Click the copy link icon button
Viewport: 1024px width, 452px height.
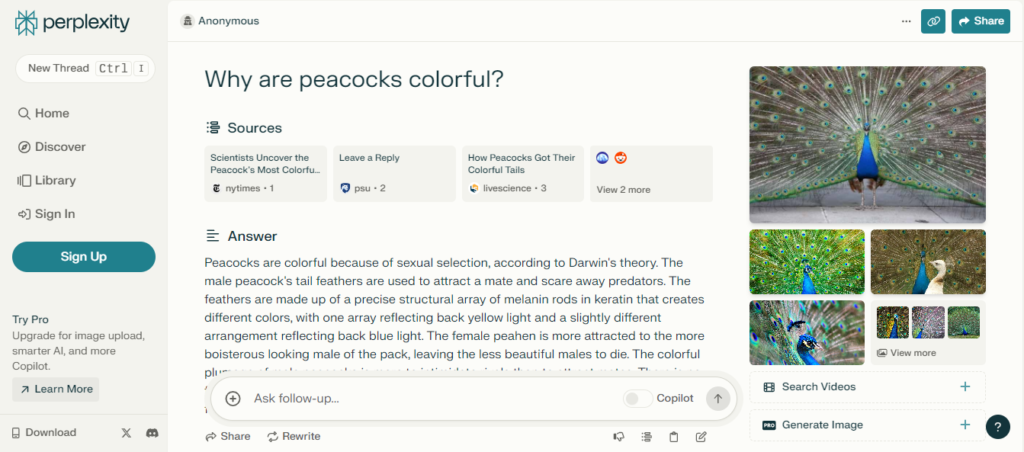pyautogui.click(x=933, y=20)
